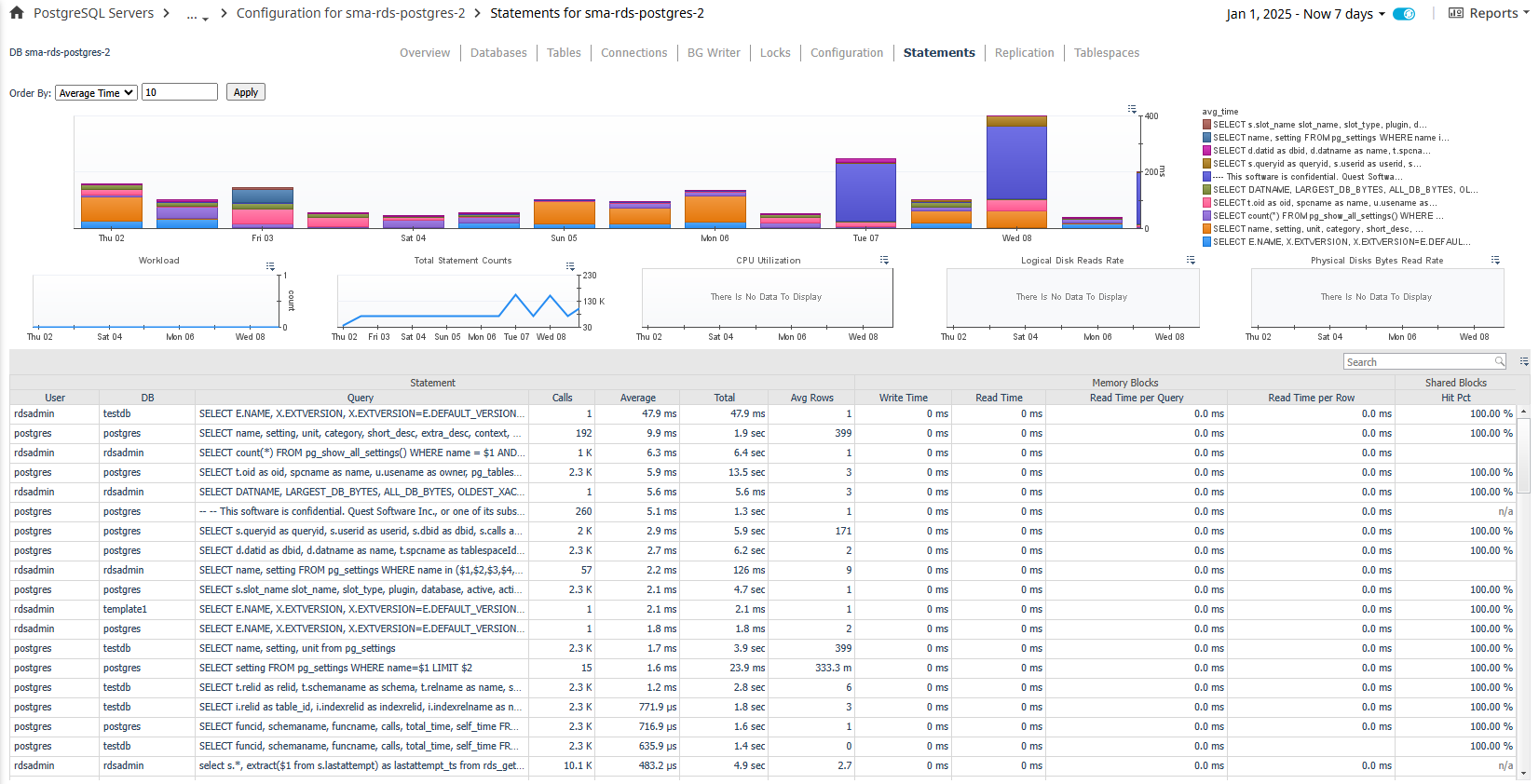Screen dimensions: 1539x784
Task: Click the Reports chart icon
Action: [x=1455, y=13]
